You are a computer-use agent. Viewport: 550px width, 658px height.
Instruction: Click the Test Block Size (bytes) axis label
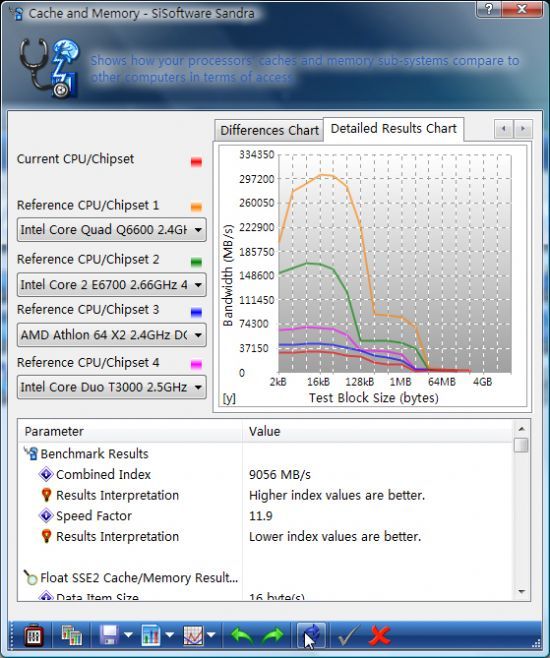373,398
